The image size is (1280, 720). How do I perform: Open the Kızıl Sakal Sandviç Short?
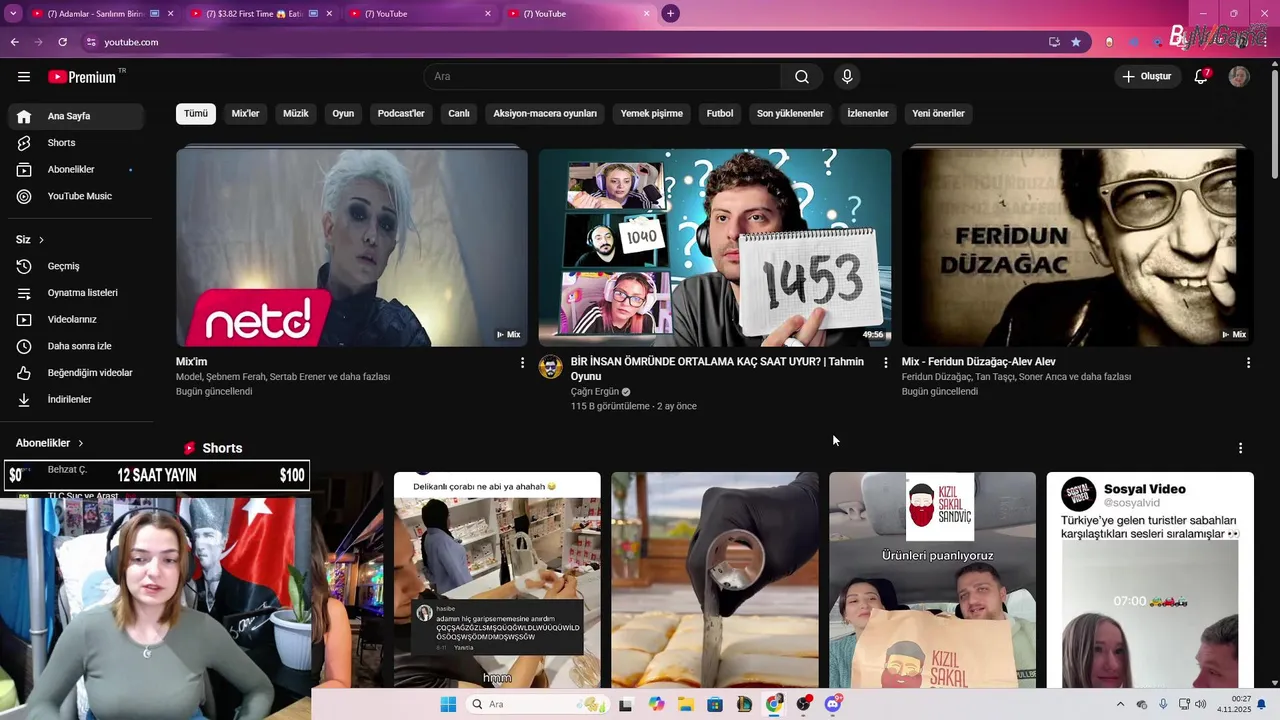point(932,580)
